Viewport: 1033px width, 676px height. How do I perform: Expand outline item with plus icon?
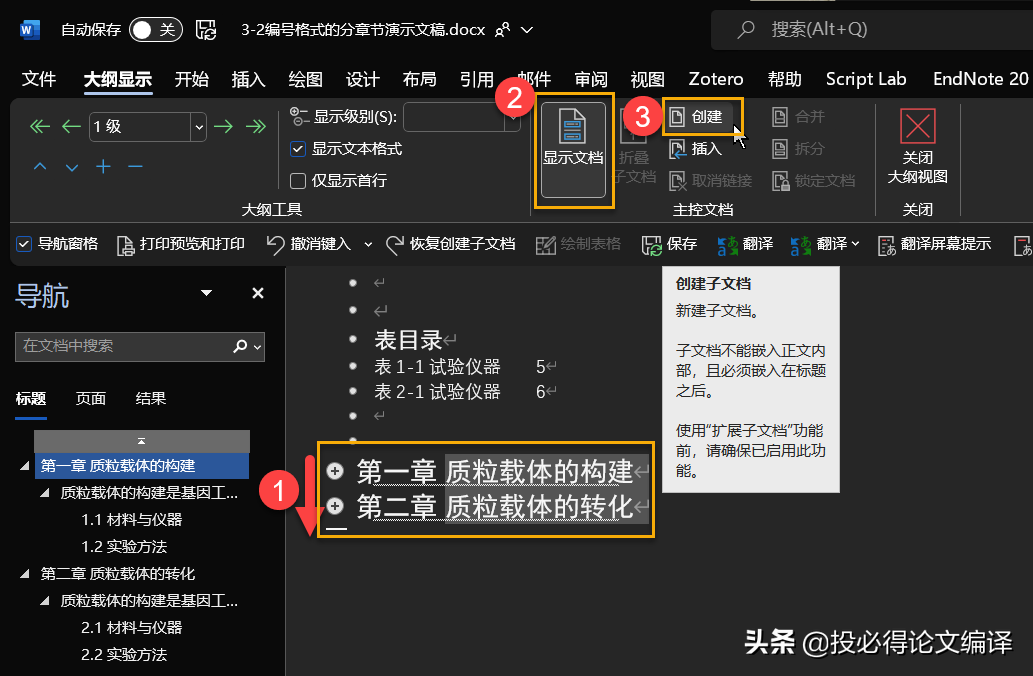(x=103, y=167)
